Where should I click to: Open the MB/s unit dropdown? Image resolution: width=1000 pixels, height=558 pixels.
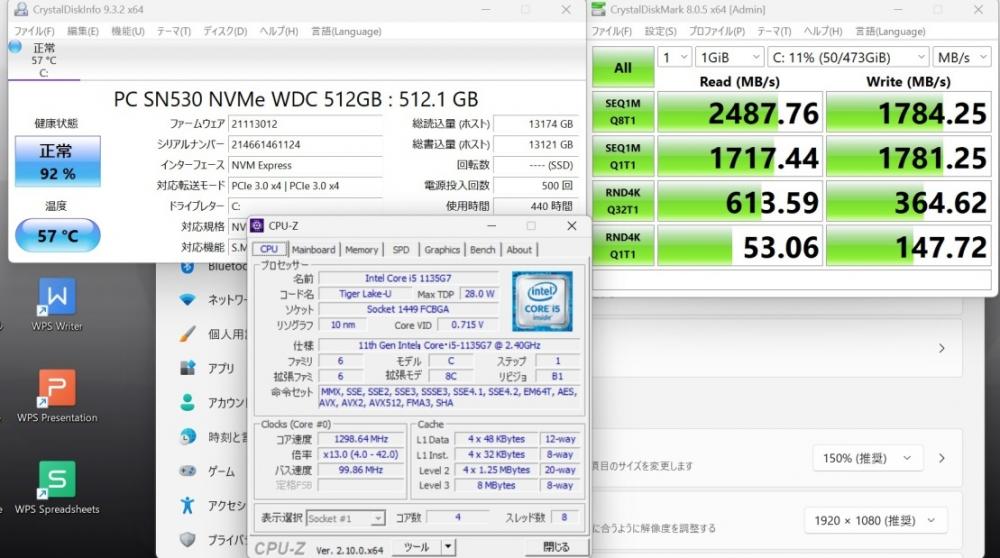coord(962,57)
